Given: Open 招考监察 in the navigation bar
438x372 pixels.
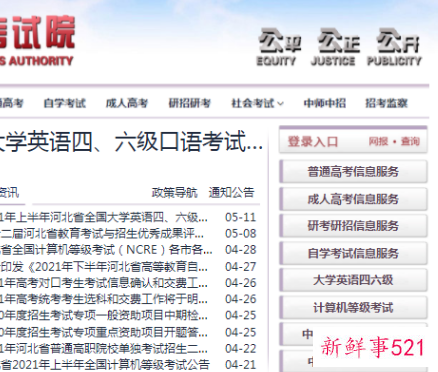Looking at the screenshot, I should pyautogui.click(x=386, y=103).
